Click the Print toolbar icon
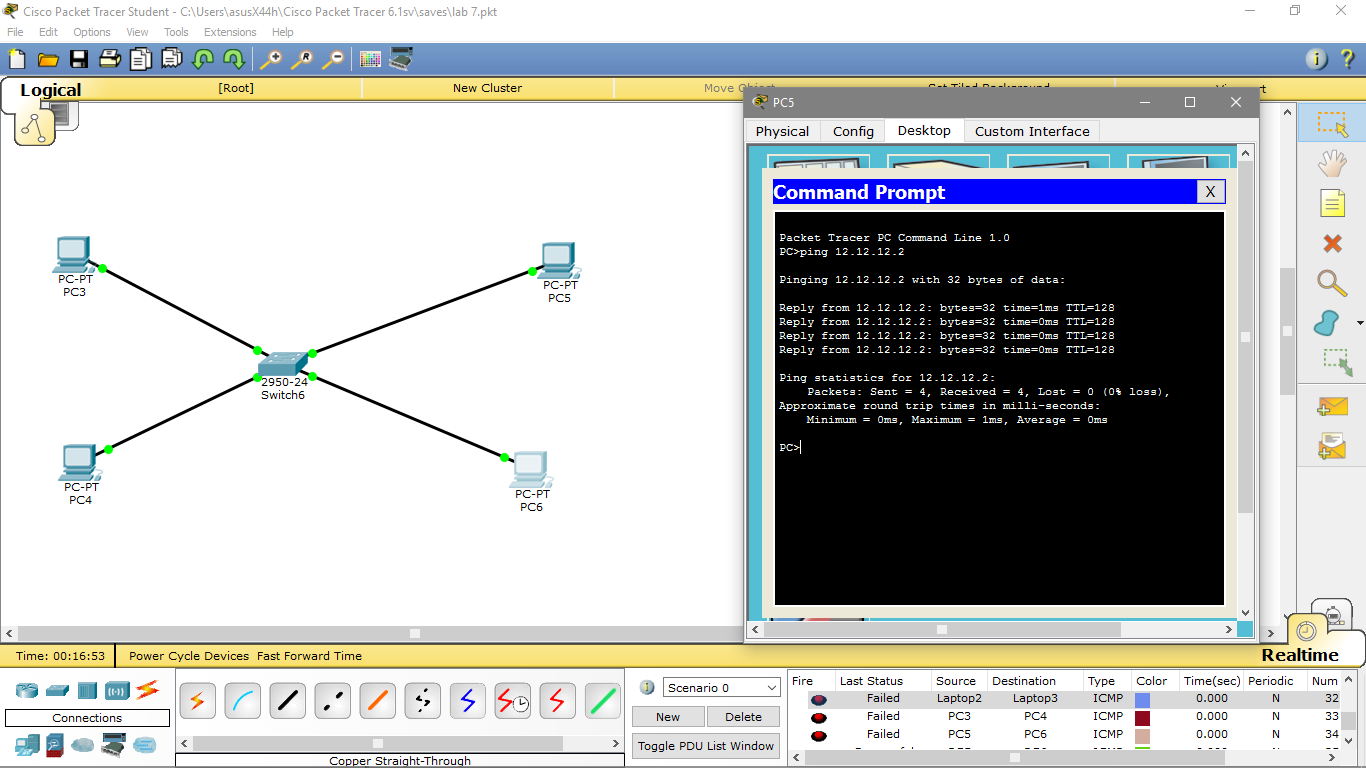 [x=109, y=59]
